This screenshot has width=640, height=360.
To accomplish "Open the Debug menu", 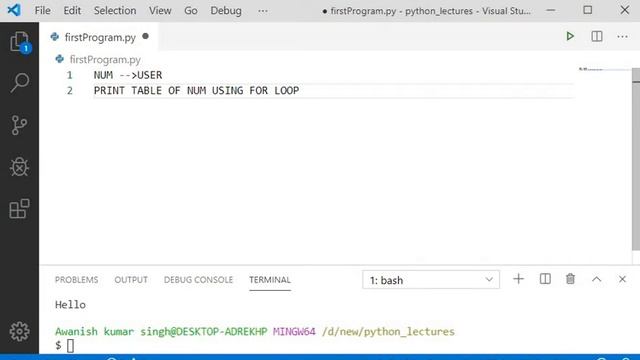I will tap(226, 11).
